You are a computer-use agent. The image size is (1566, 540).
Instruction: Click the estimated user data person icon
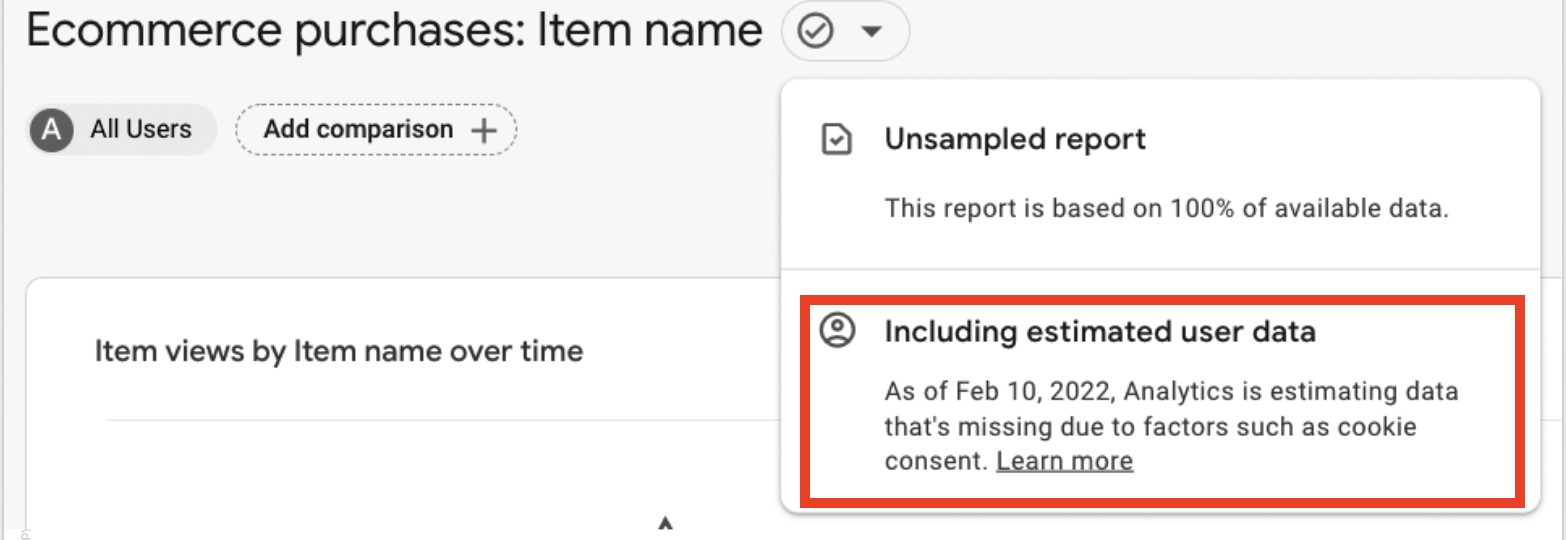(x=837, y=331)
